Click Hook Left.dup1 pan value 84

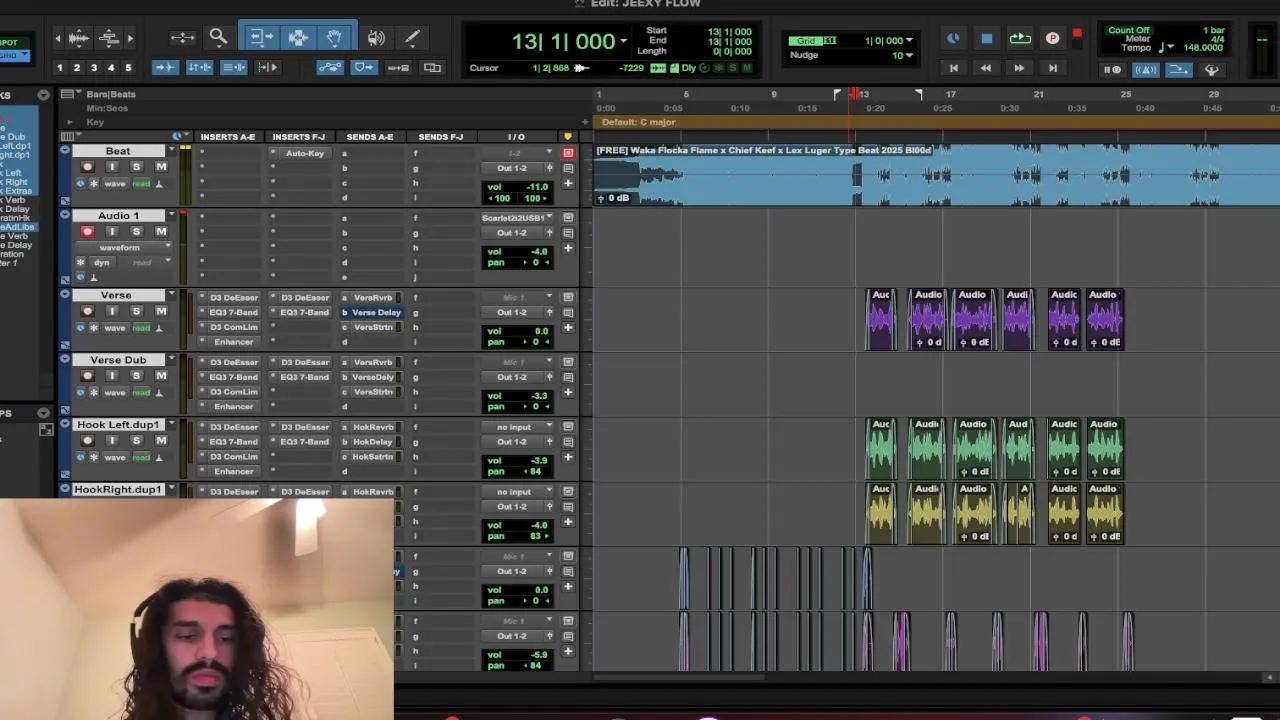click(536, 471)
